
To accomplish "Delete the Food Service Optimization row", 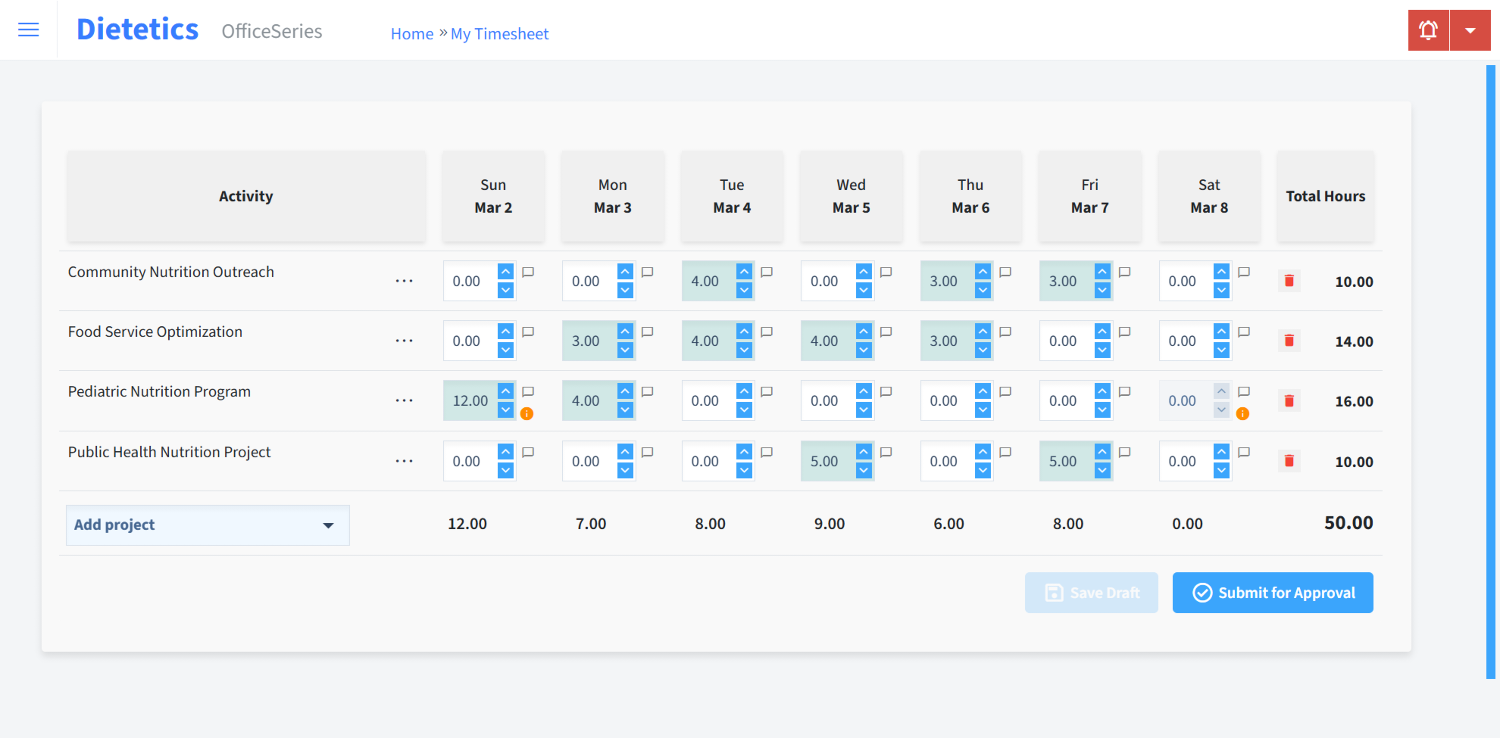I will 1288,340.
